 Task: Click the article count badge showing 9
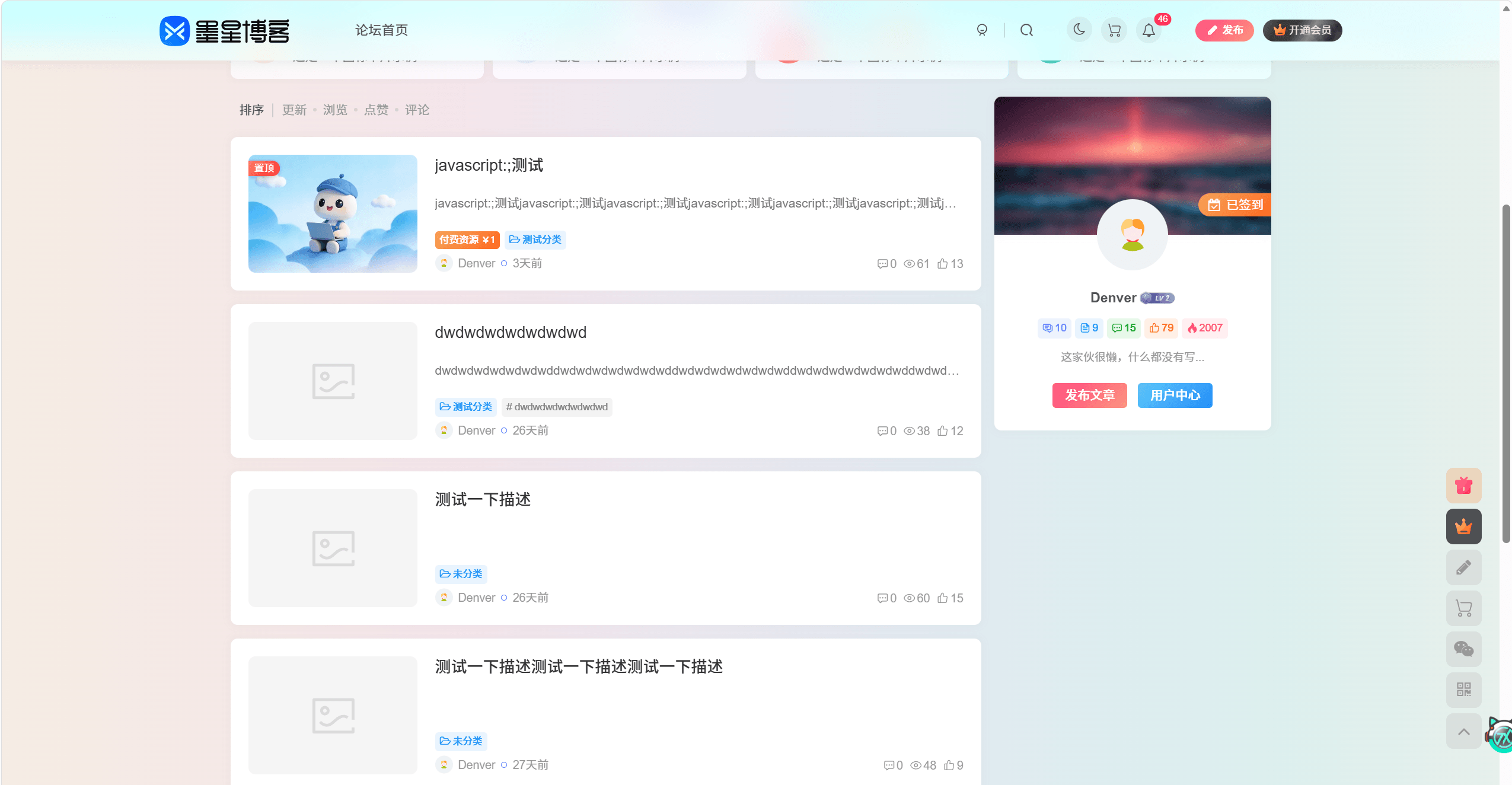tap(1089, 328)
